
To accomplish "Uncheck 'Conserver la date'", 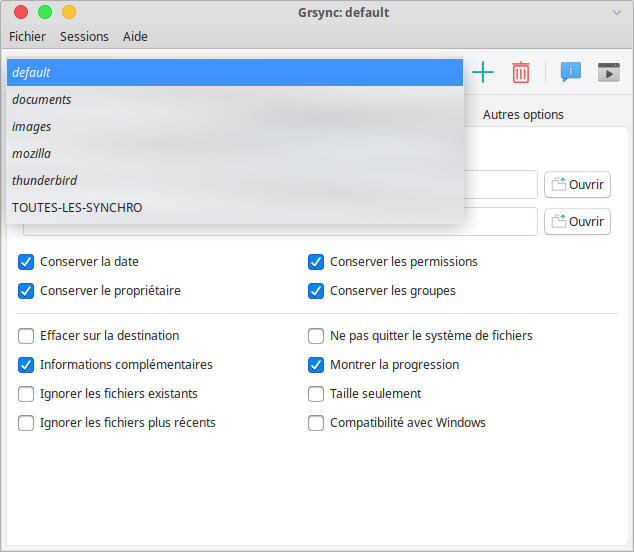I will (x=26, y=262).
